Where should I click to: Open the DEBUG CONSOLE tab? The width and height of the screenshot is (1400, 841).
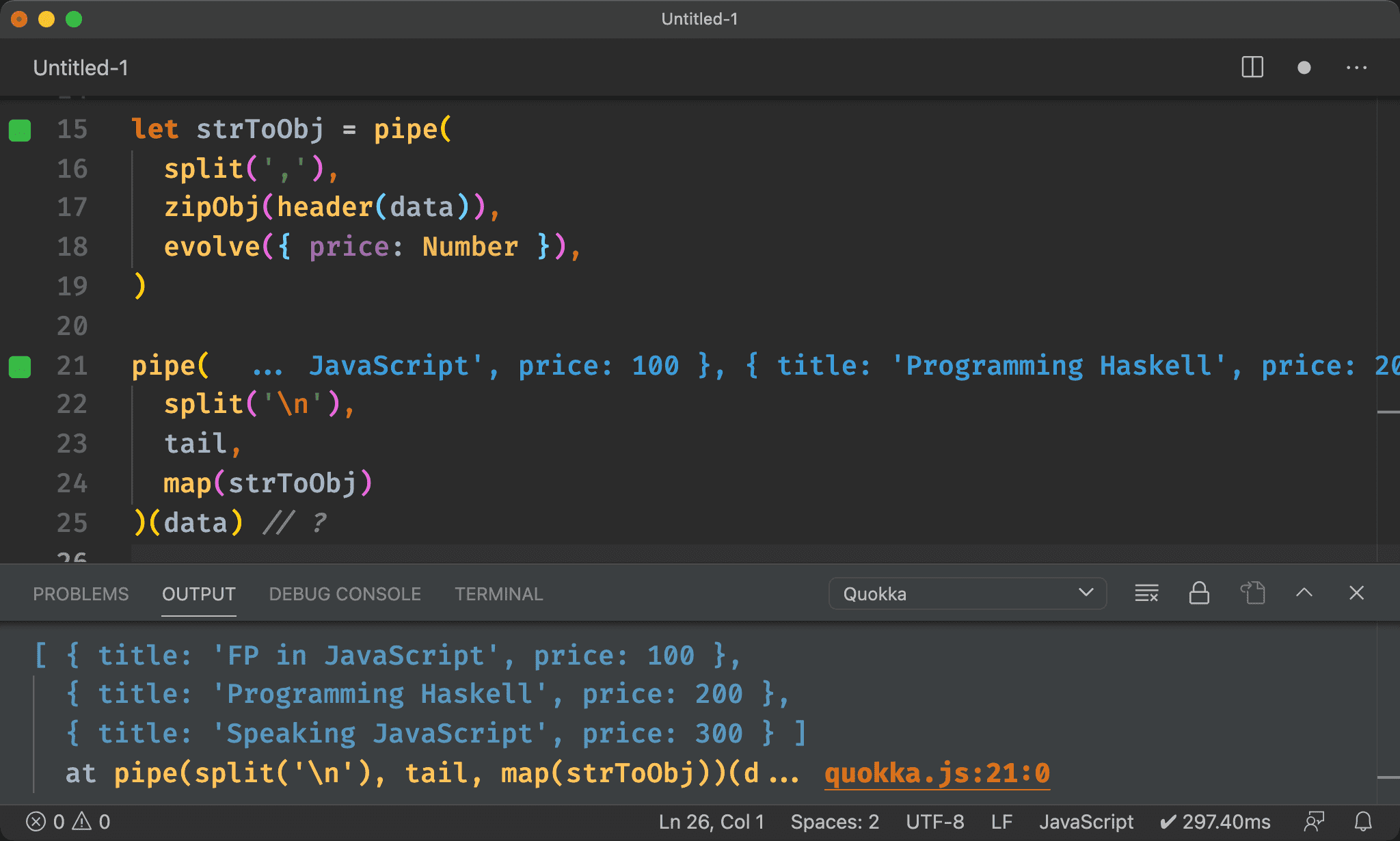tap(345, 594)
